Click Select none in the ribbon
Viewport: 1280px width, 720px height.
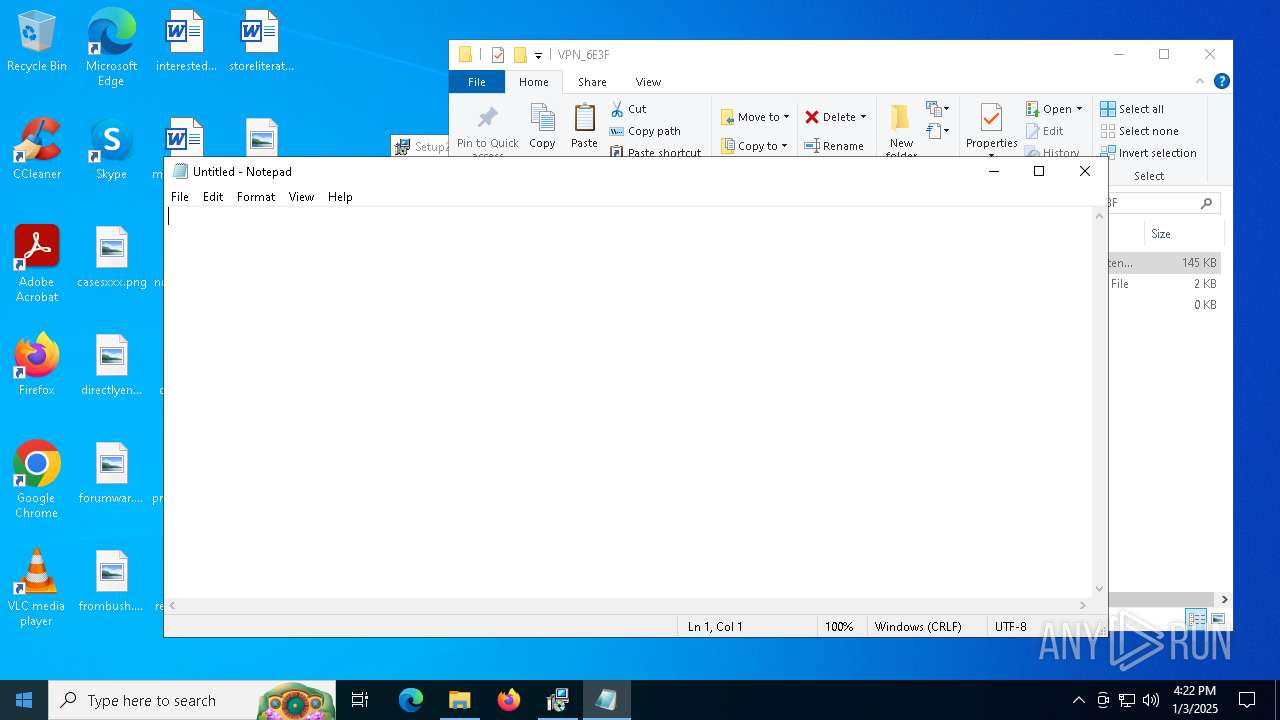pos(1140,131)
